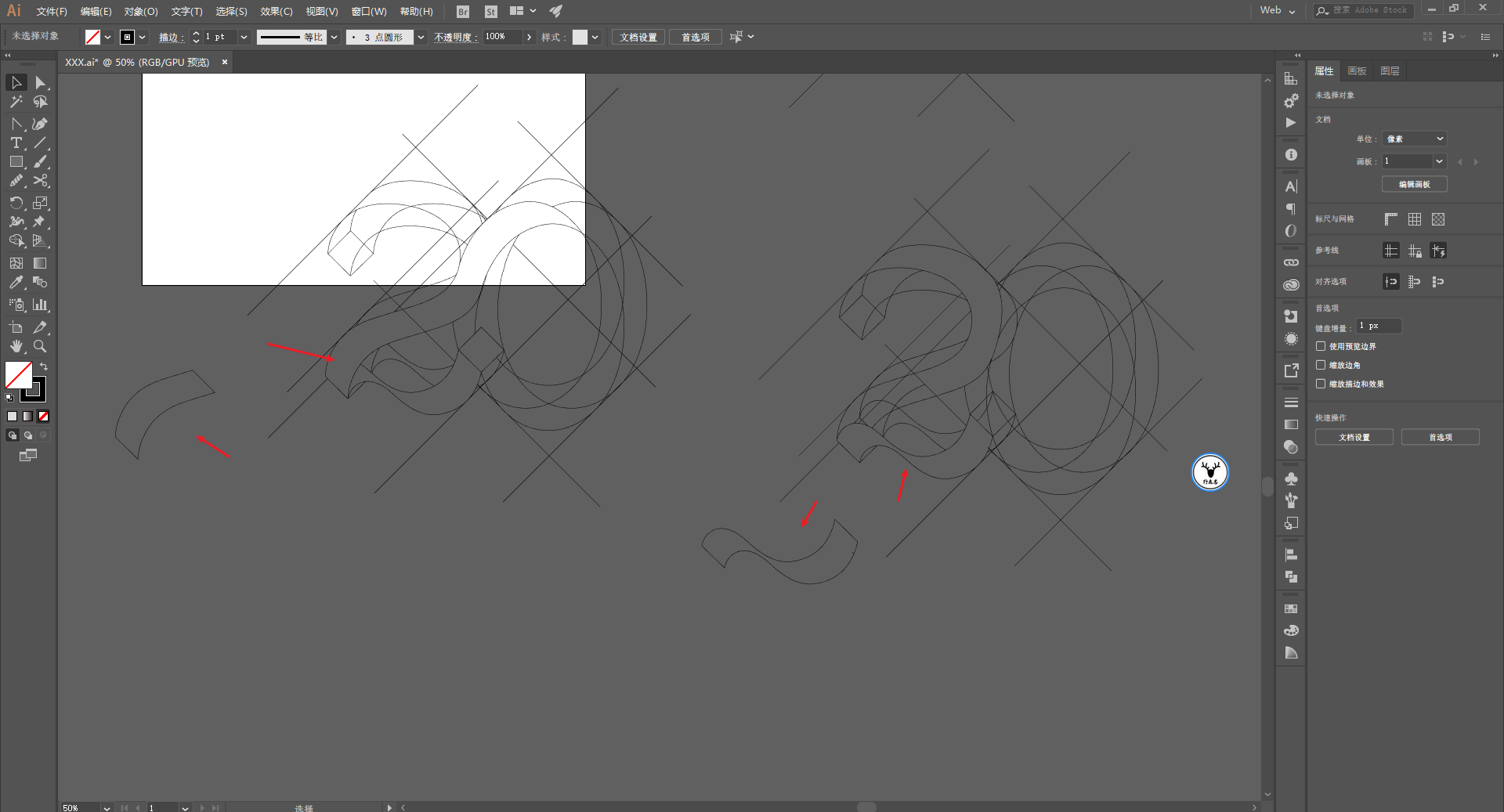Select the Selection (black arrow) tool
This screenshot has width=1504, height=812.
coord(16,82)
